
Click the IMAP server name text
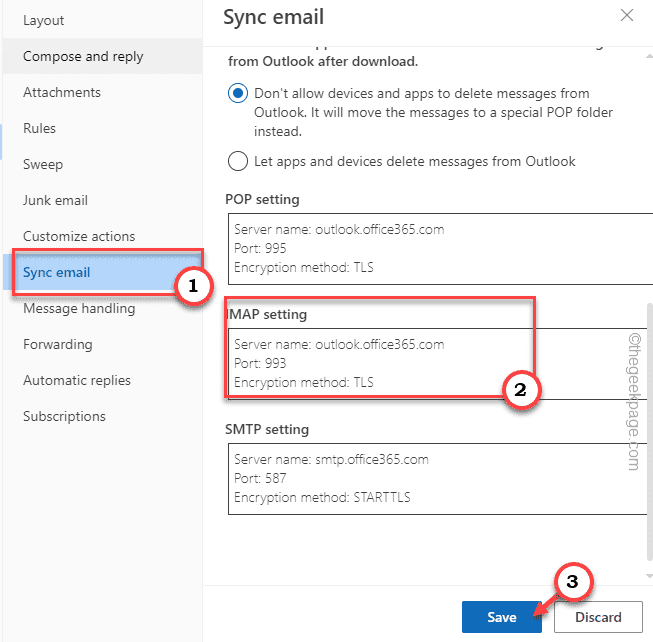click(x=339, y=344)
